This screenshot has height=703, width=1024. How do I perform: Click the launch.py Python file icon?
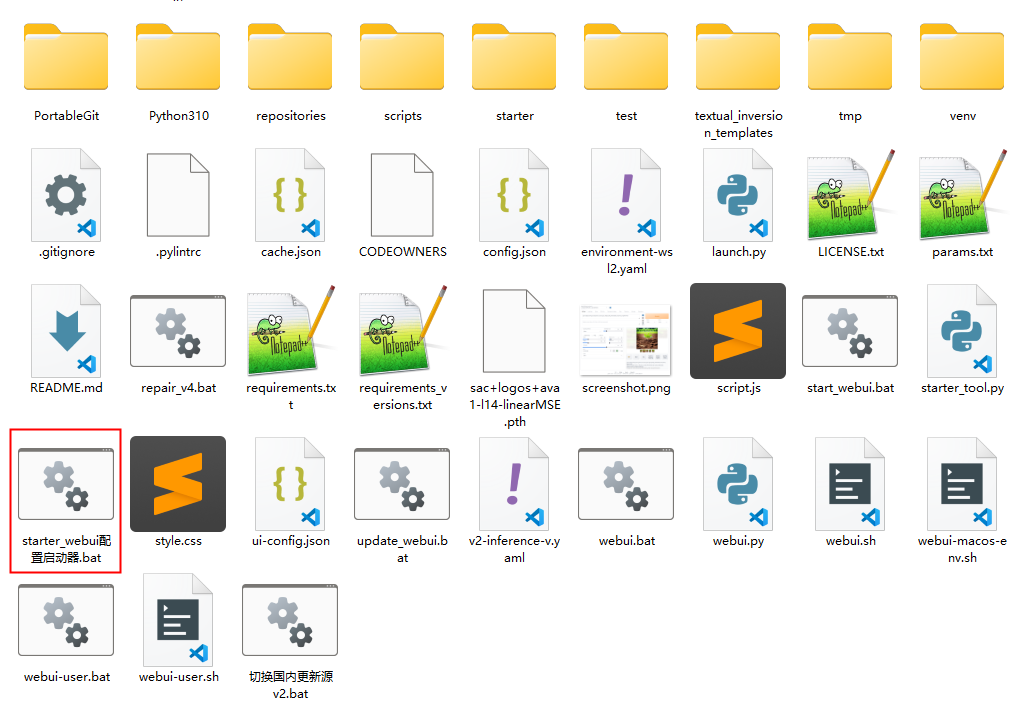point(738,194)
